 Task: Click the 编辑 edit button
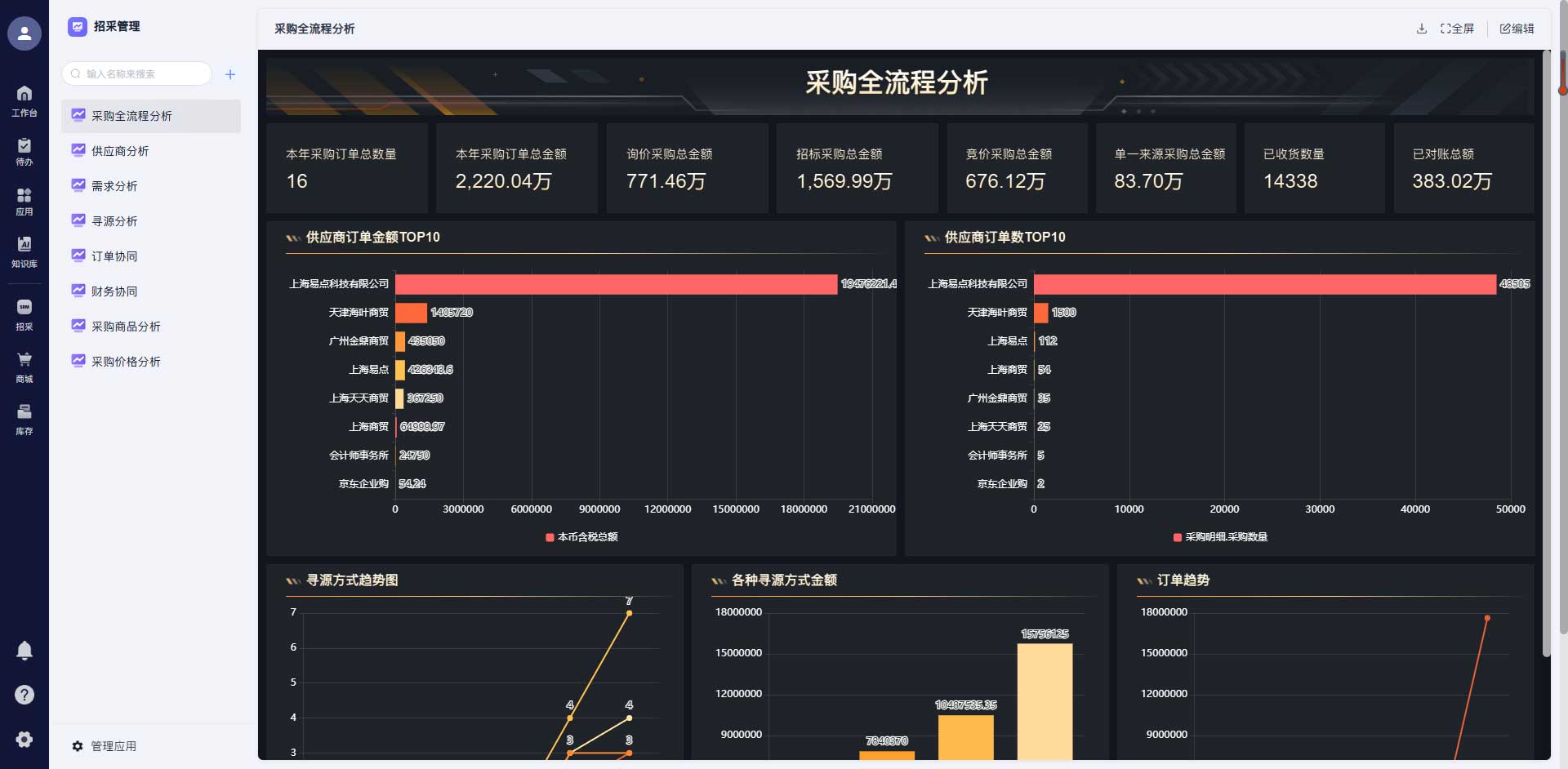click(1517, 29)
